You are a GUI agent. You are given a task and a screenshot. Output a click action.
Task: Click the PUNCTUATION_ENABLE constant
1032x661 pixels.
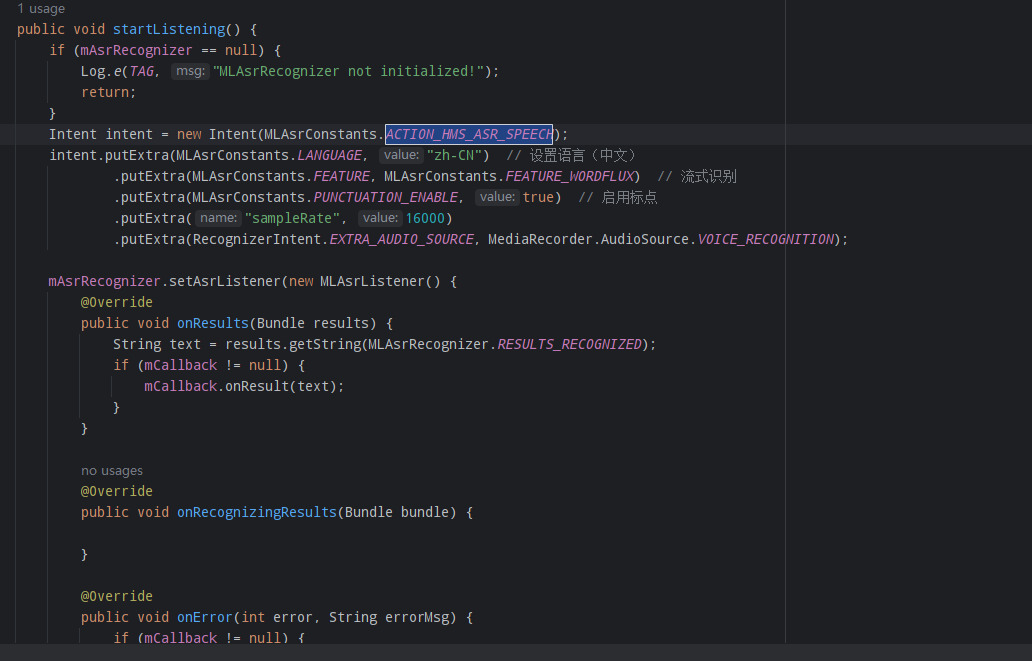point(386,198)
